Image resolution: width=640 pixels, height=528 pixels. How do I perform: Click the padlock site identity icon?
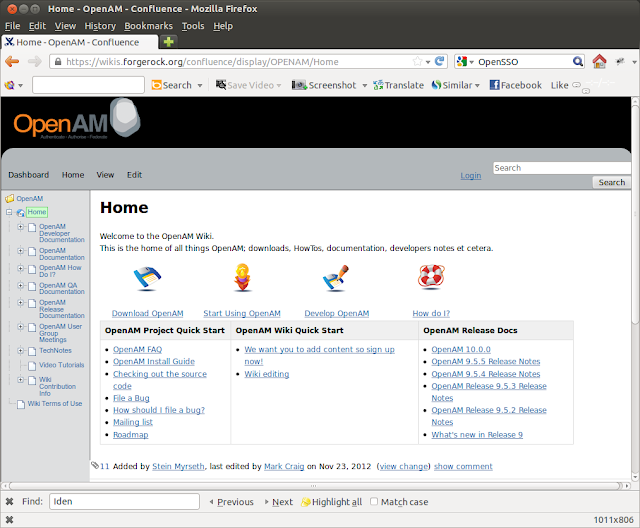[58, 62]
